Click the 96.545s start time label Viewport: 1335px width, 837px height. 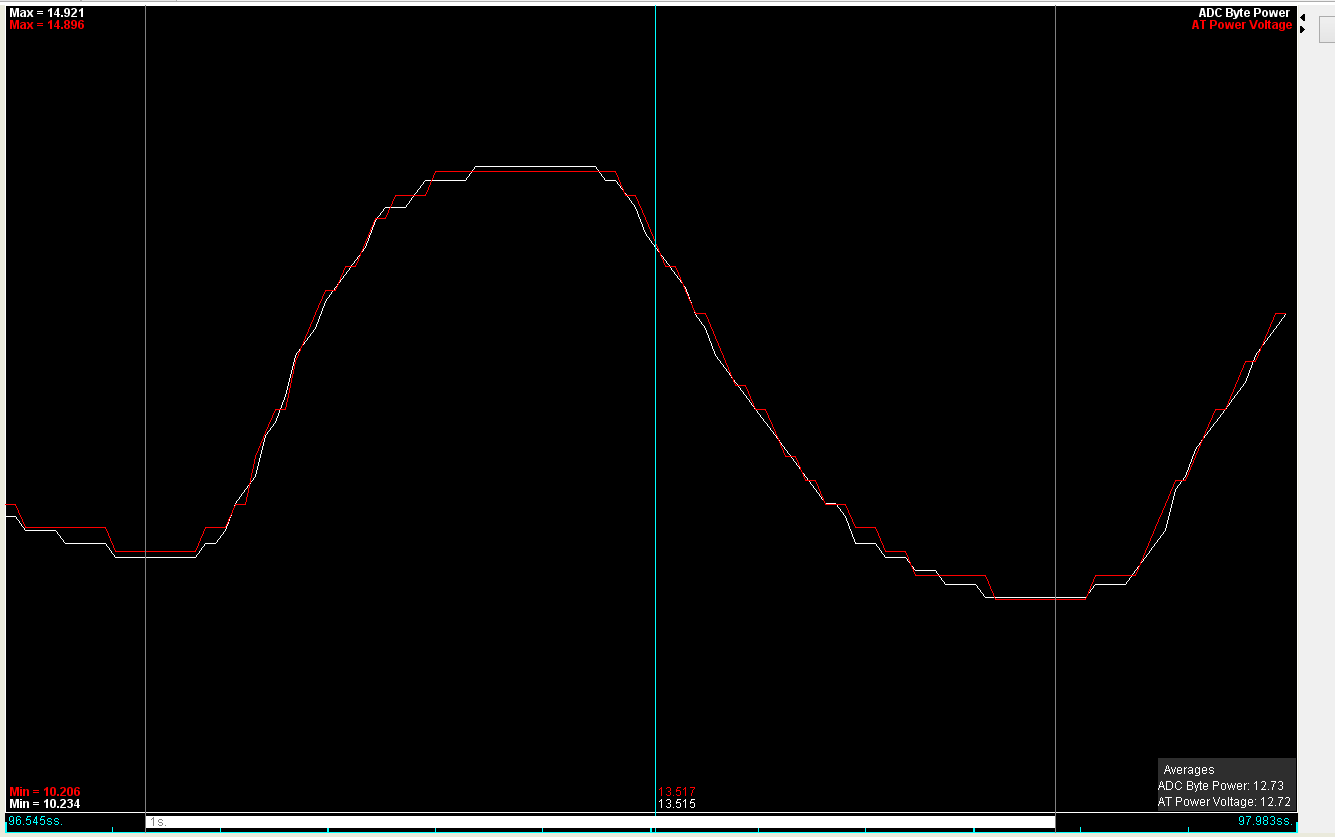pyautogui.click(x=31, y=821)
